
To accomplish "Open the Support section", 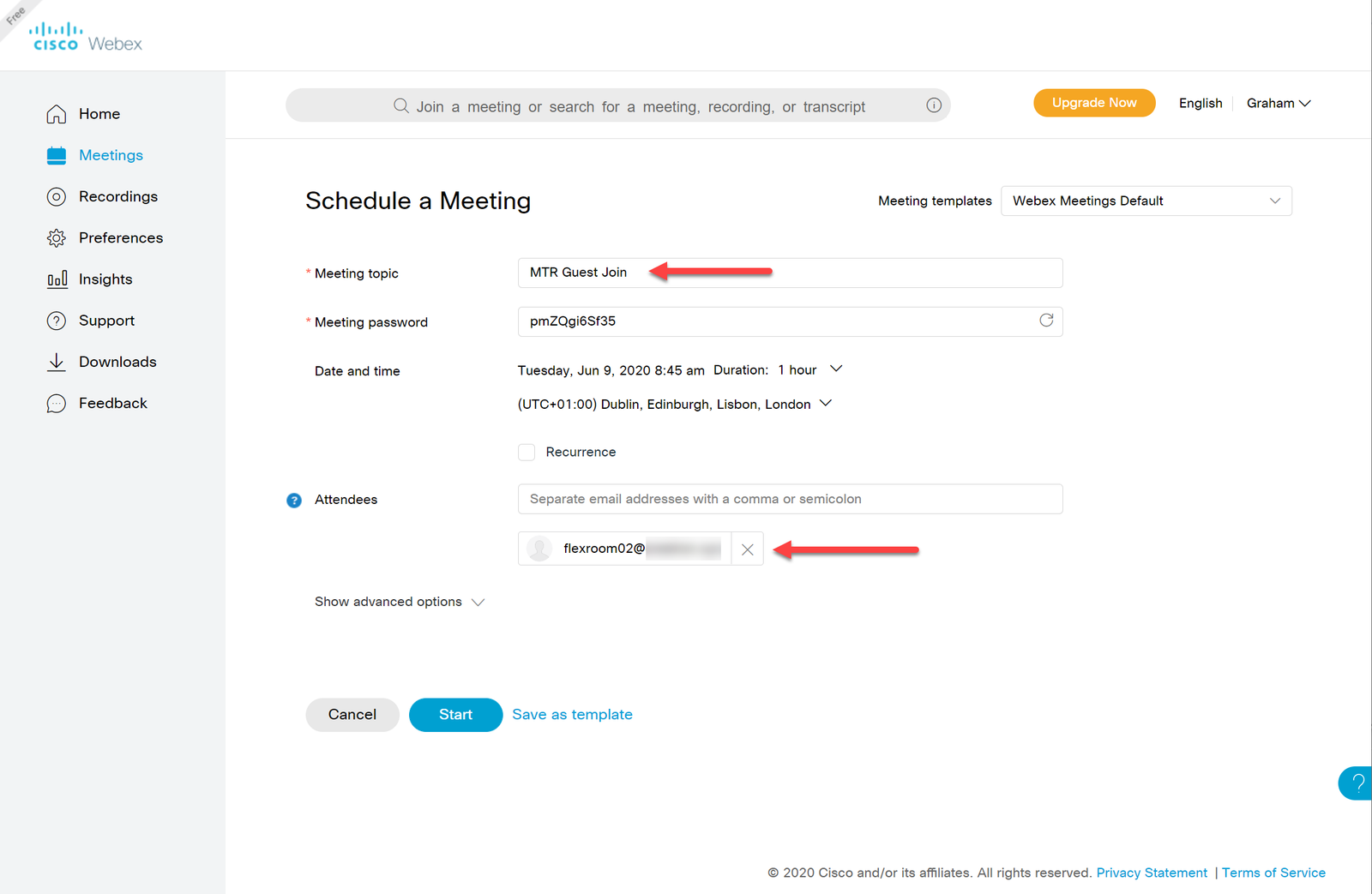I will point(106,320).
